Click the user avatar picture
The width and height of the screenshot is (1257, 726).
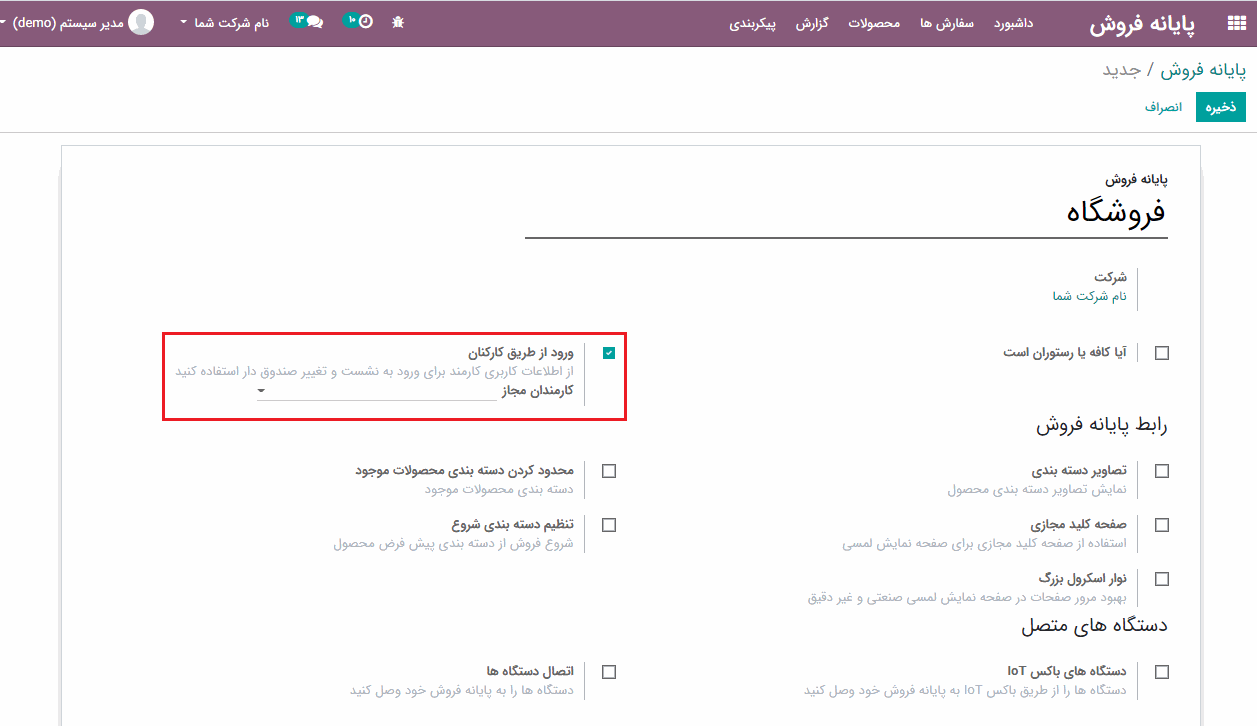click(142, 22)
